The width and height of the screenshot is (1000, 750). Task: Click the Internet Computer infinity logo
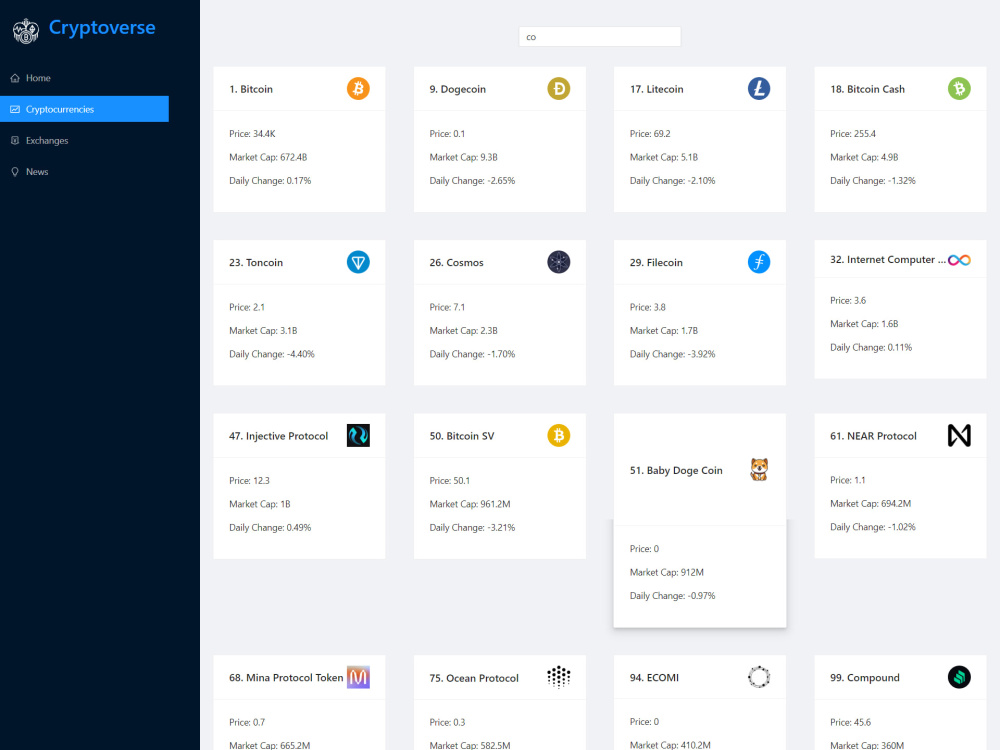(x=959, y=260)
